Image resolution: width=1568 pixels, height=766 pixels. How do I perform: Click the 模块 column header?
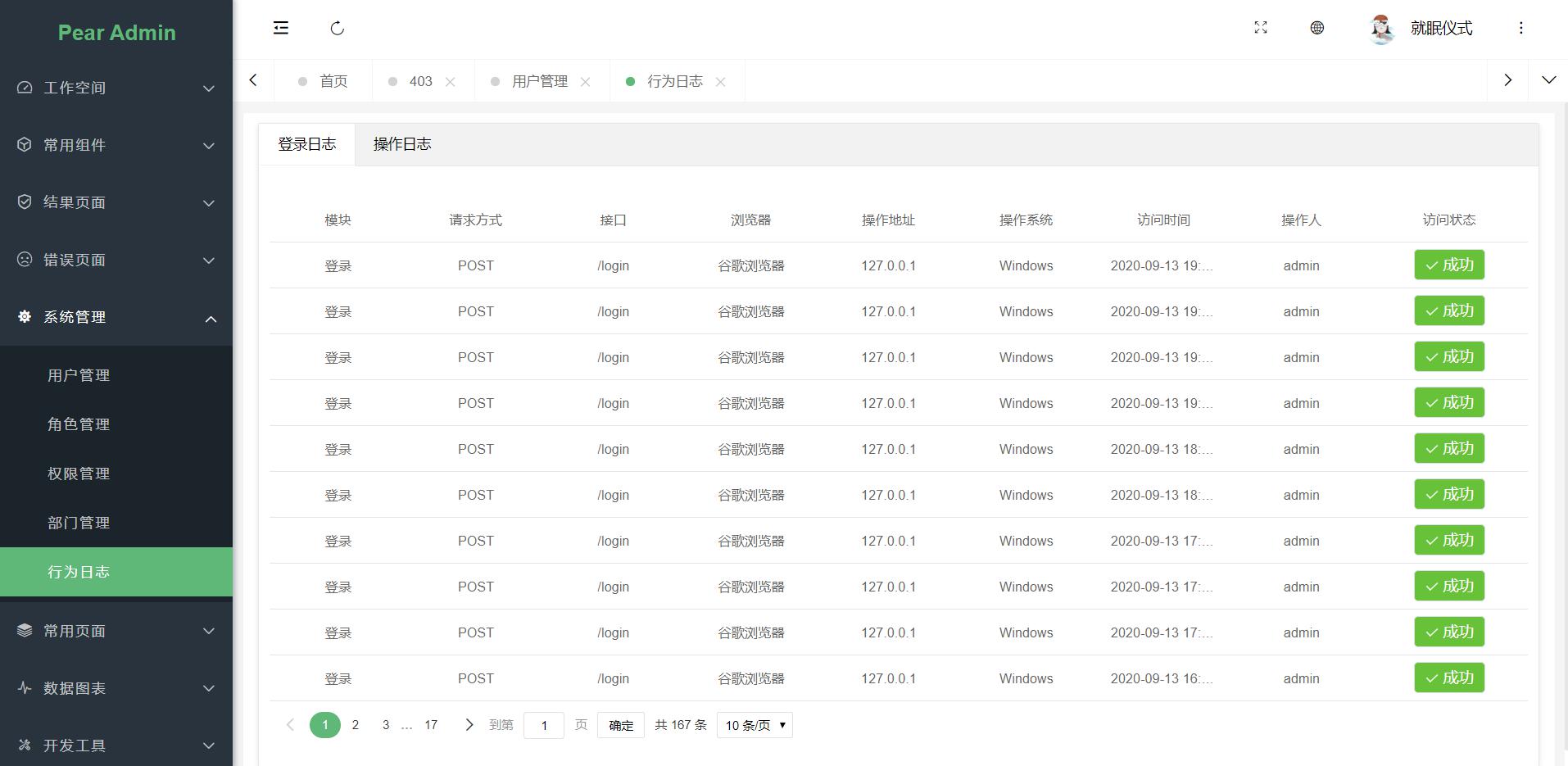(338, 220)
